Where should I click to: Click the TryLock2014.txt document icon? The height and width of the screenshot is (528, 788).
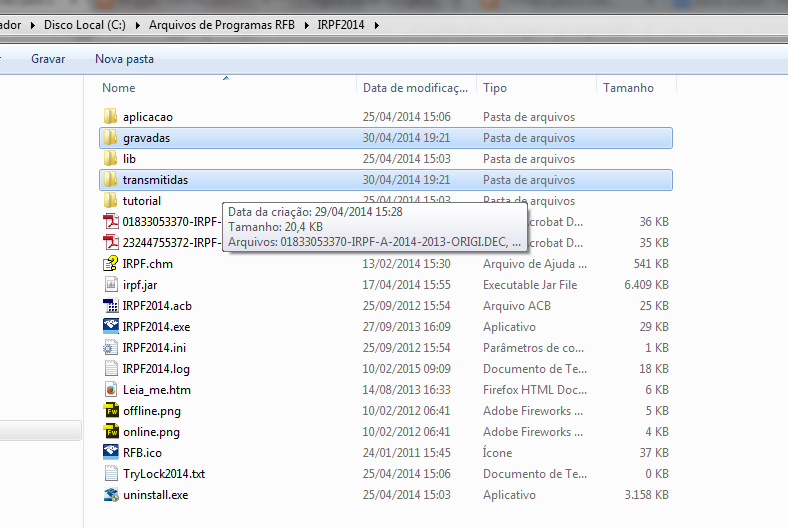111,474
